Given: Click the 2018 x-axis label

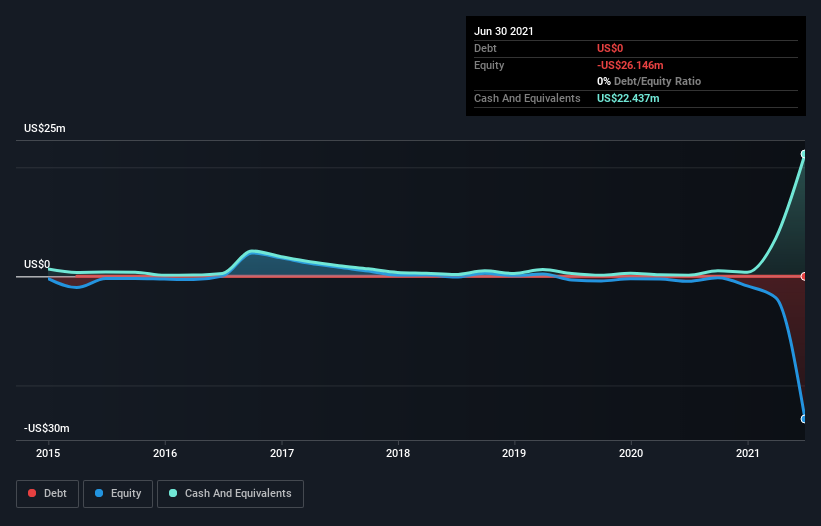Looking at the screenshot, I should pos(398,453).
